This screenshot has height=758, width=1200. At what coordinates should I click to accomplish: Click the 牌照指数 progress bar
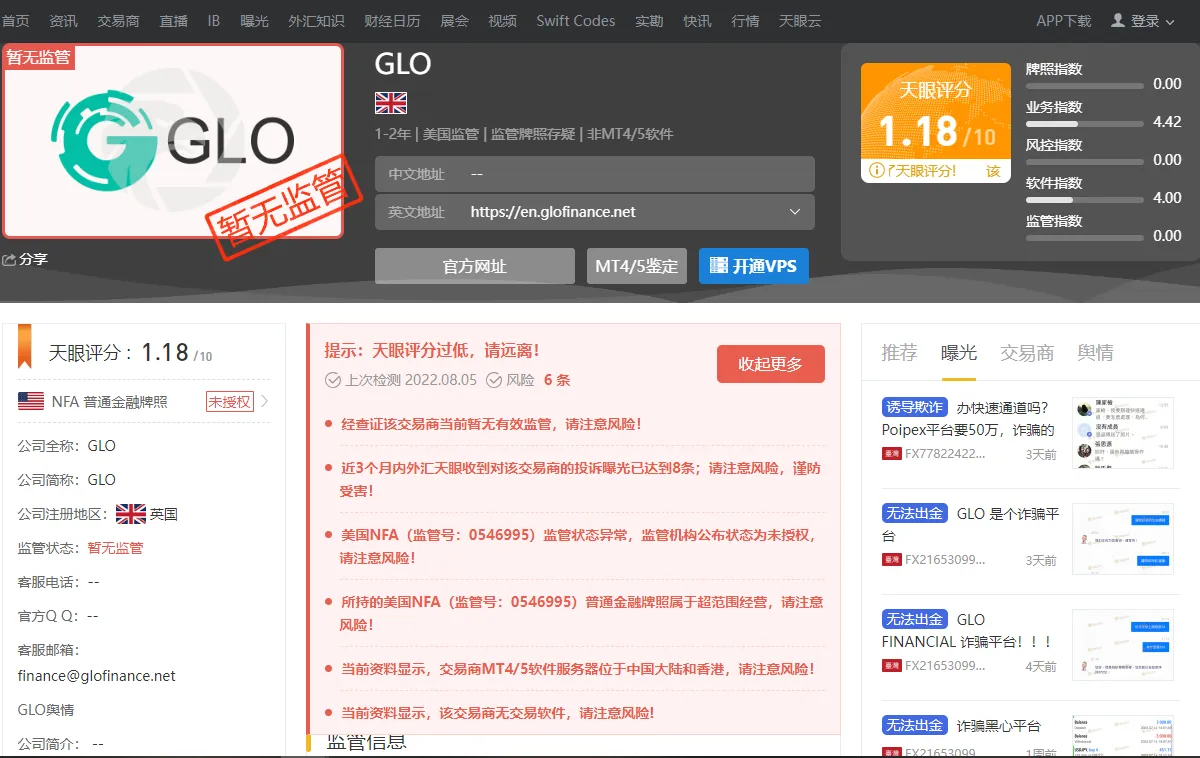click(x=1085, y=86)
